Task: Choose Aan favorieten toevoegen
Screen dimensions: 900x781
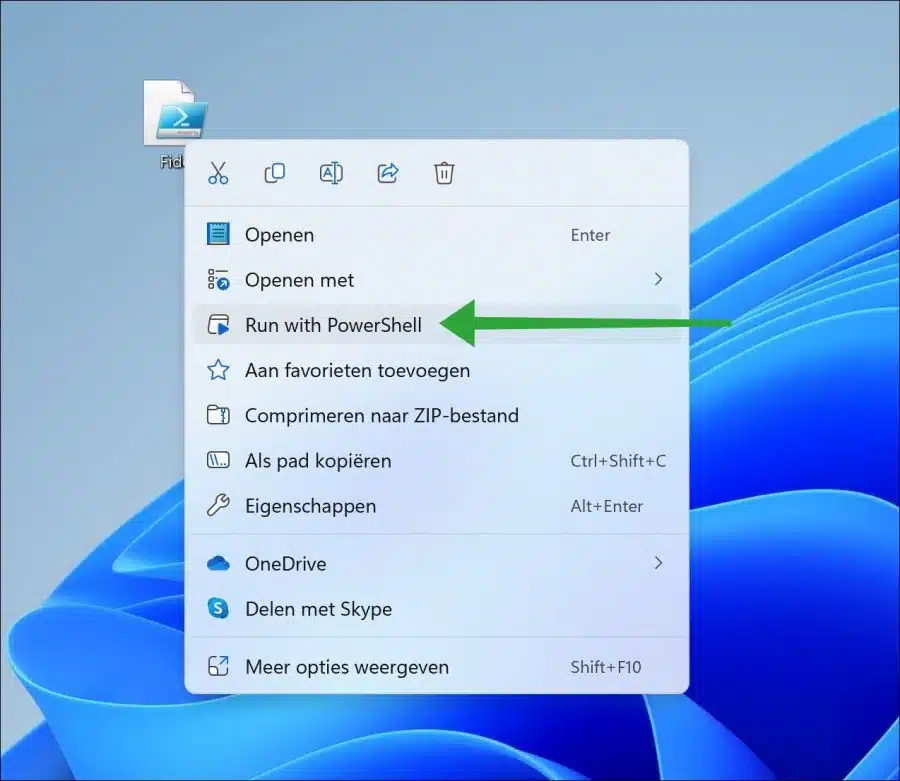Action: click(x=437, y=370)
